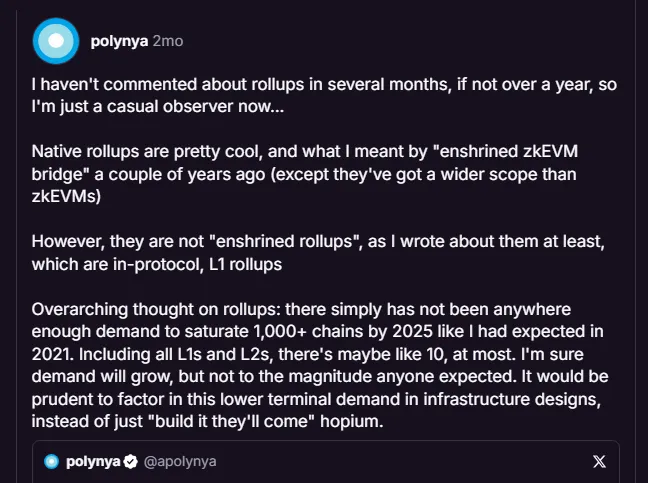Viewport: 648px width, 483px height.
Task: Open the polynya username at the post header
Action: click(119, 41)
